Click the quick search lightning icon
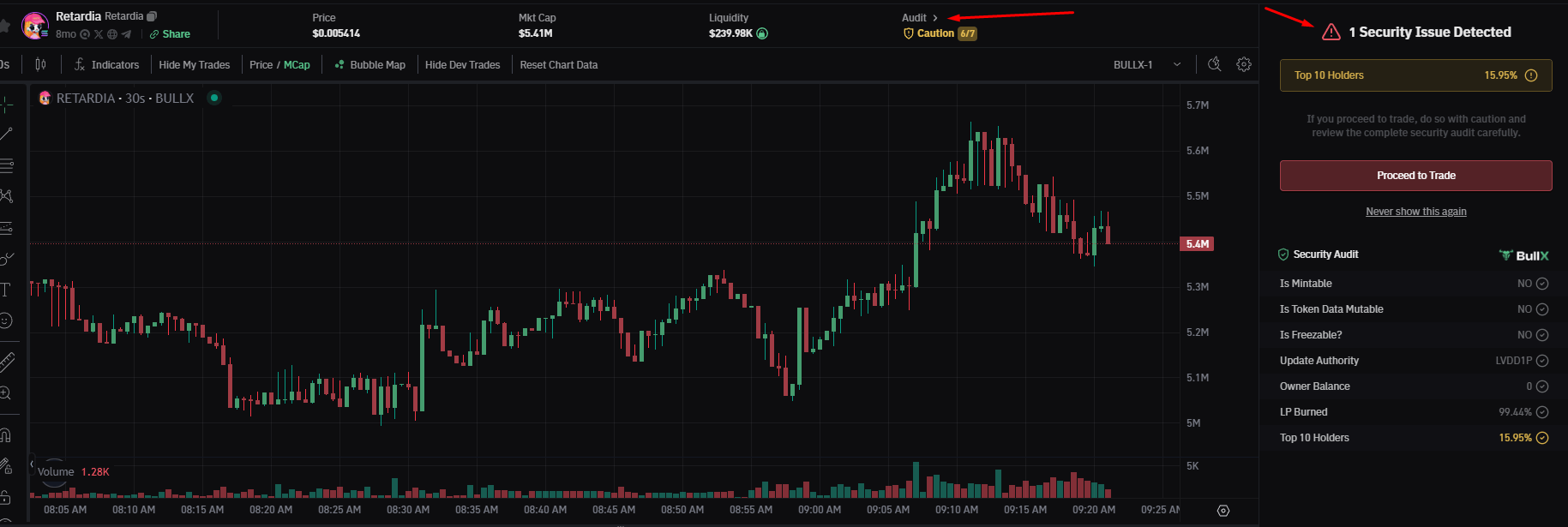This screenshot has width=1568, height=527. coord(1214,64)
